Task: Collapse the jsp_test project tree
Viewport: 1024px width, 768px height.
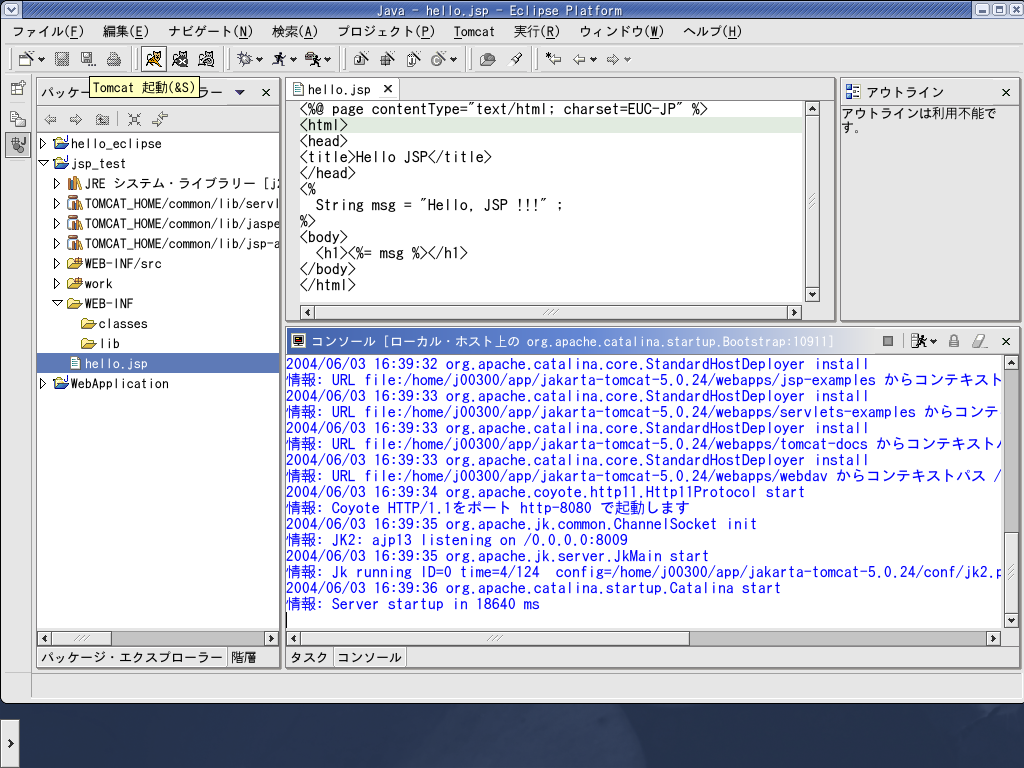Action: pyautogui.click(x=43, y=163)
